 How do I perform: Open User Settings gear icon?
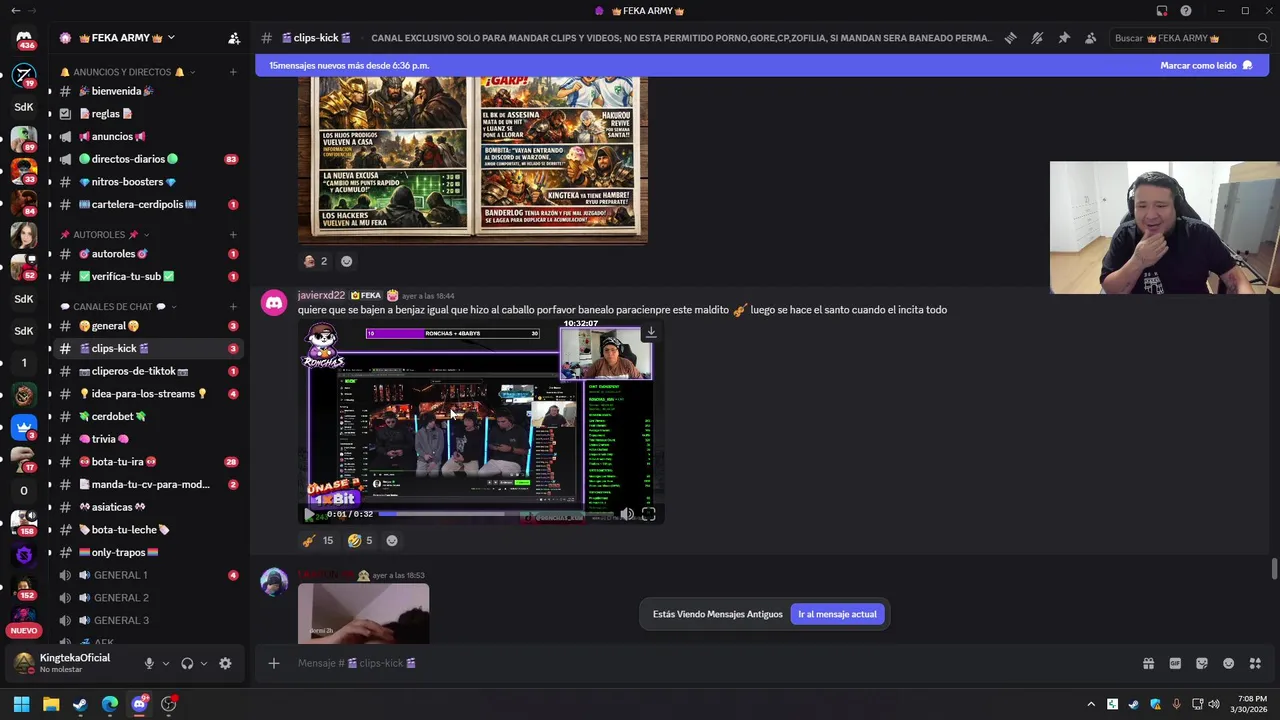click(x=225, y=663)
